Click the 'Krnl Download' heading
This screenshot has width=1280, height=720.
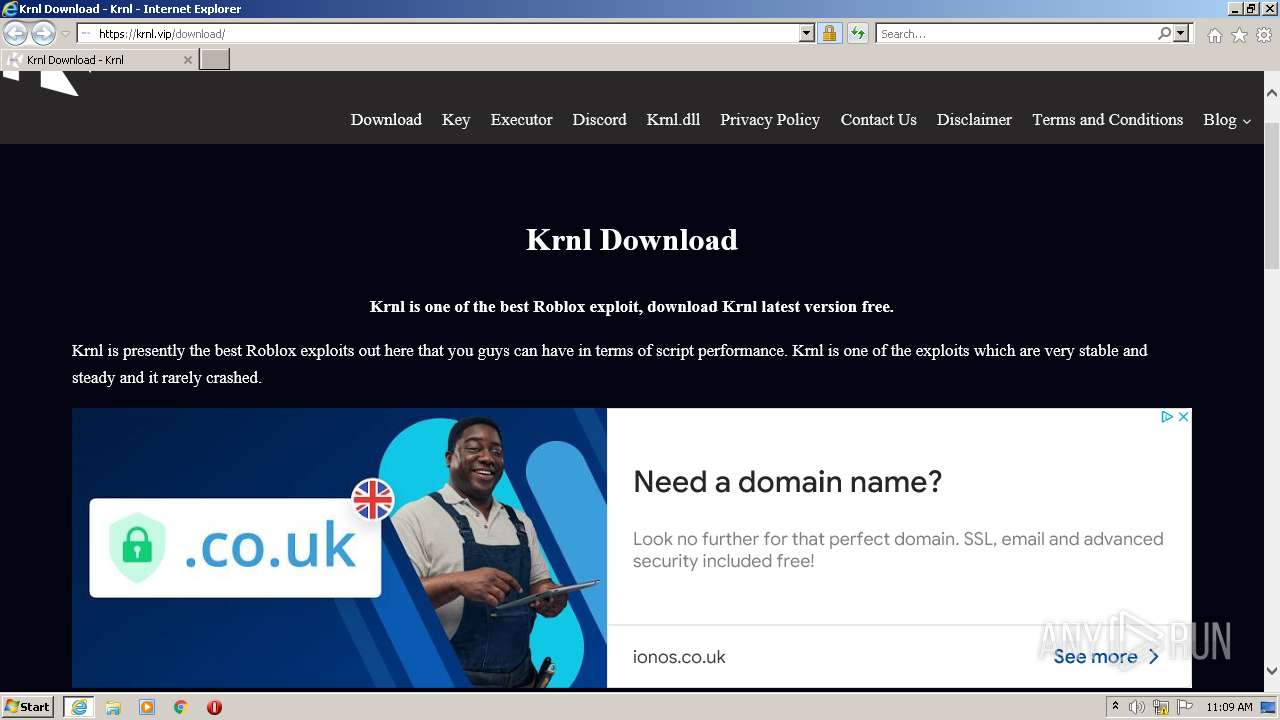click(632, 240)
